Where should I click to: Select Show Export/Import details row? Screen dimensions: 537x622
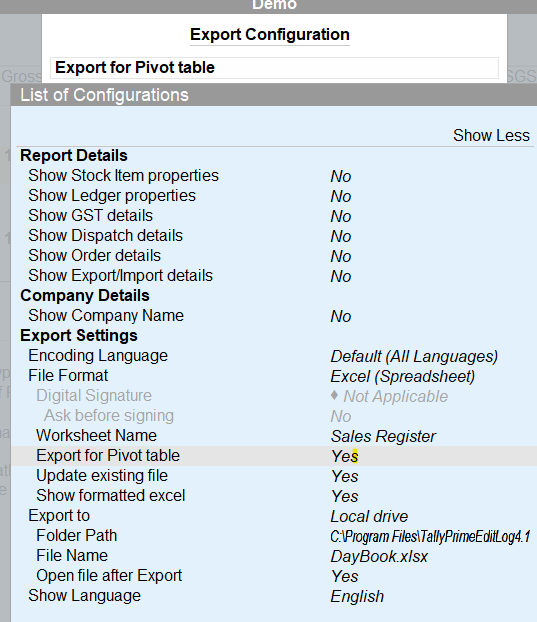pyautogui.click(x=274, y=276)
